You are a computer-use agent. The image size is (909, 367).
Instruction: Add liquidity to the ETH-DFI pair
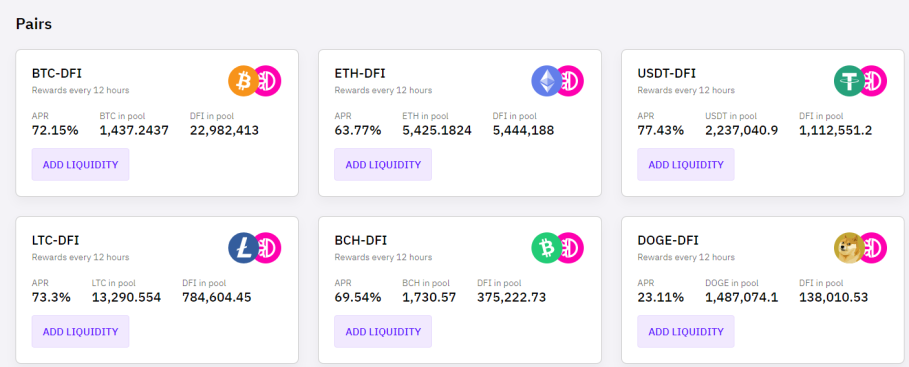tap(383, 165)
